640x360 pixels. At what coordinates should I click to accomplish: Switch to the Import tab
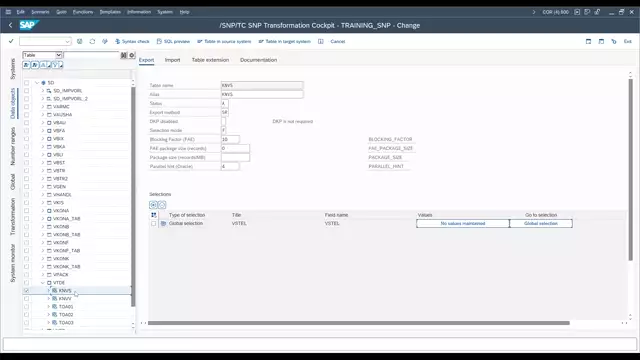[x=172, y=60]
